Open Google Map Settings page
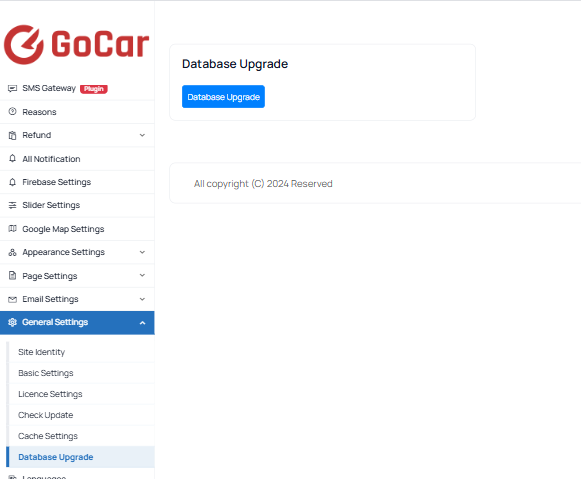 [x=77, y=229]
